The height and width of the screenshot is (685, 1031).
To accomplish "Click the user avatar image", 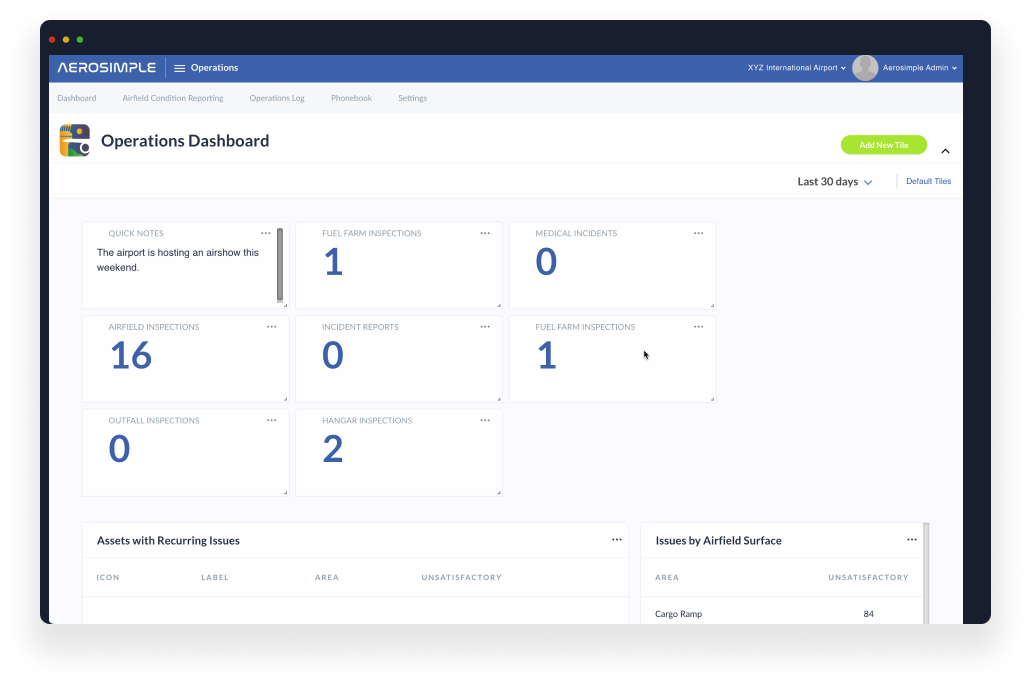I will pyautogui.click(x=864, y=67).
